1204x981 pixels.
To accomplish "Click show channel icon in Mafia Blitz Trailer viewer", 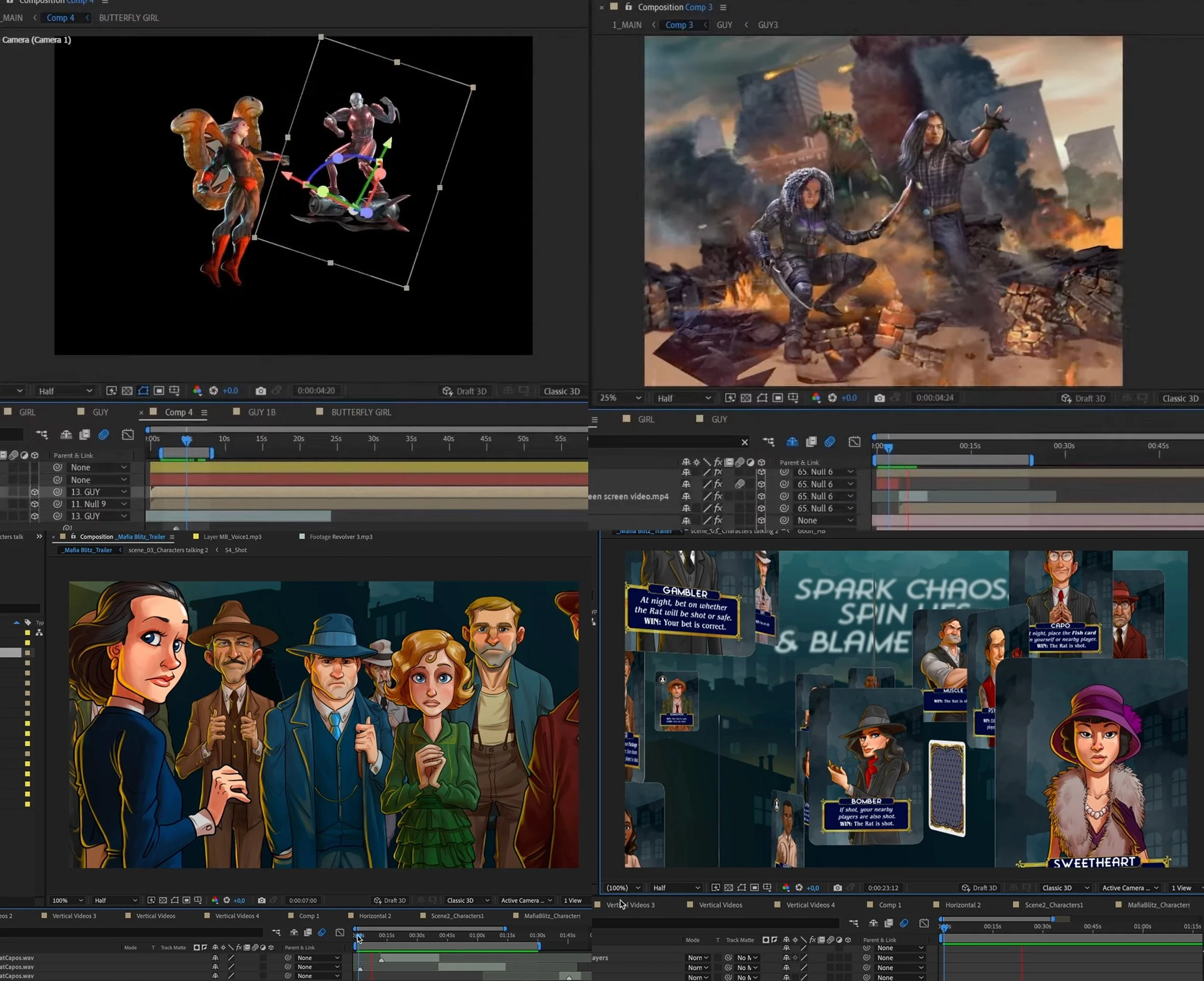I will click(215, 900).
